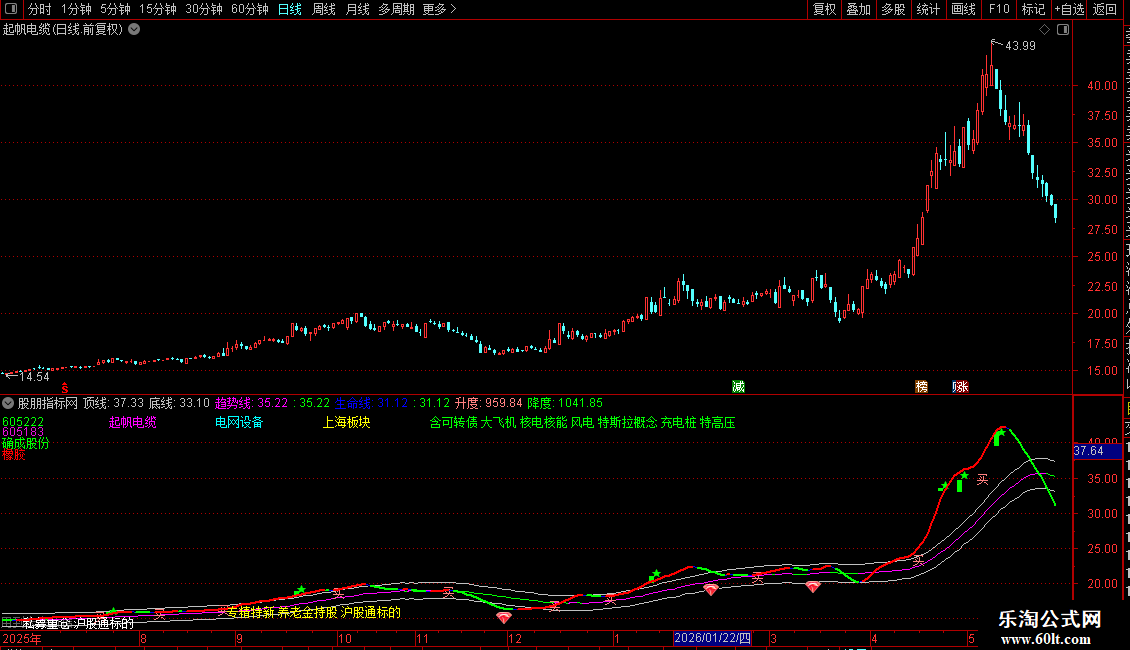This screenshot has height=650, width=1130.
Task: Click stock code 605222
Action: pyautogui.click(x=23, y=422)
